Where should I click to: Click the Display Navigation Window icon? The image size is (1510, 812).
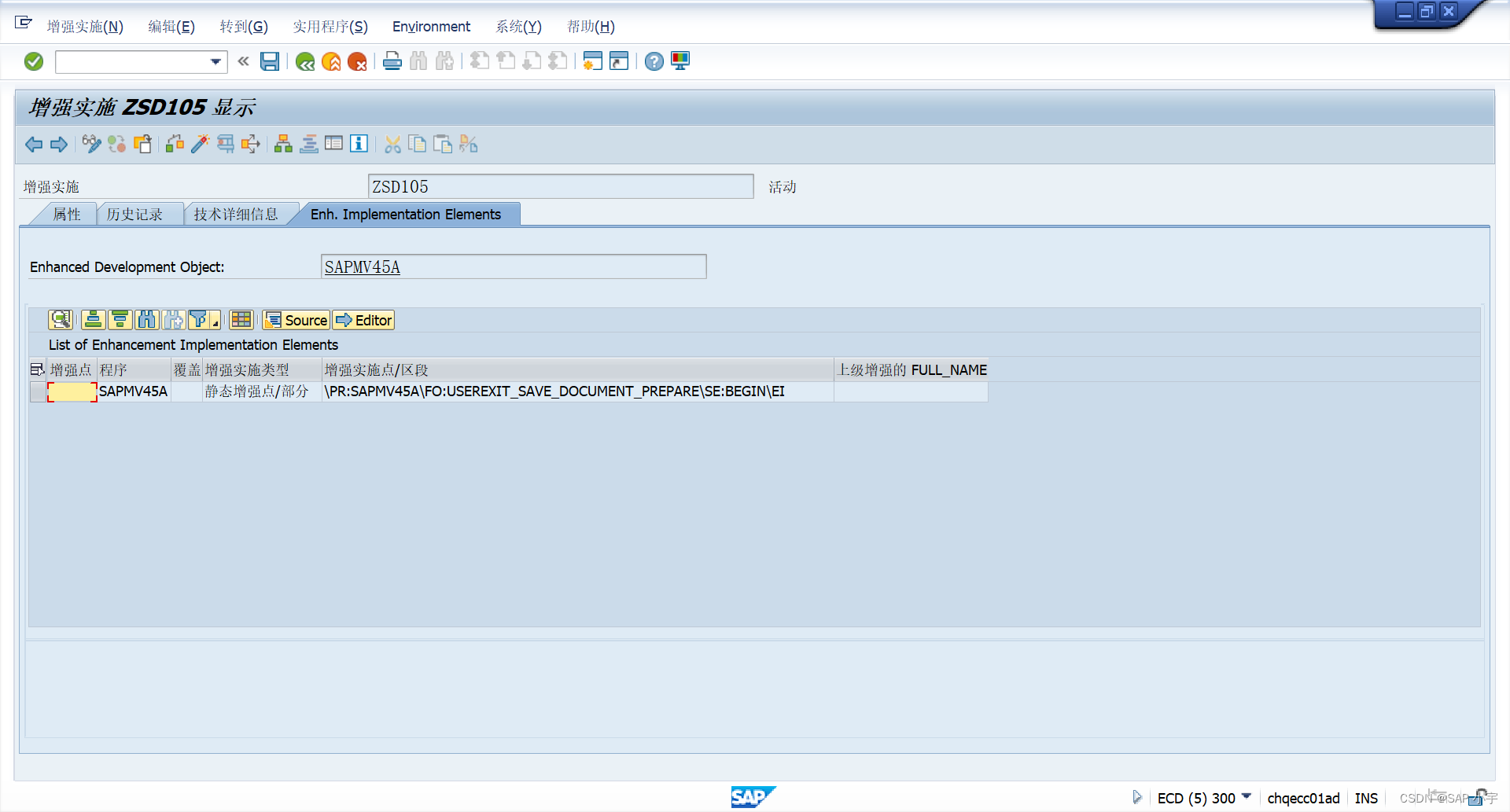click(x=309, y=144)
